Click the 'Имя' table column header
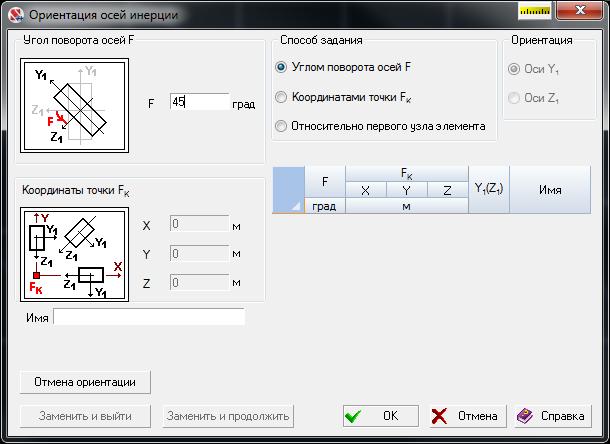The height and width of the screenshot is (444, 610). coord(550,190)
